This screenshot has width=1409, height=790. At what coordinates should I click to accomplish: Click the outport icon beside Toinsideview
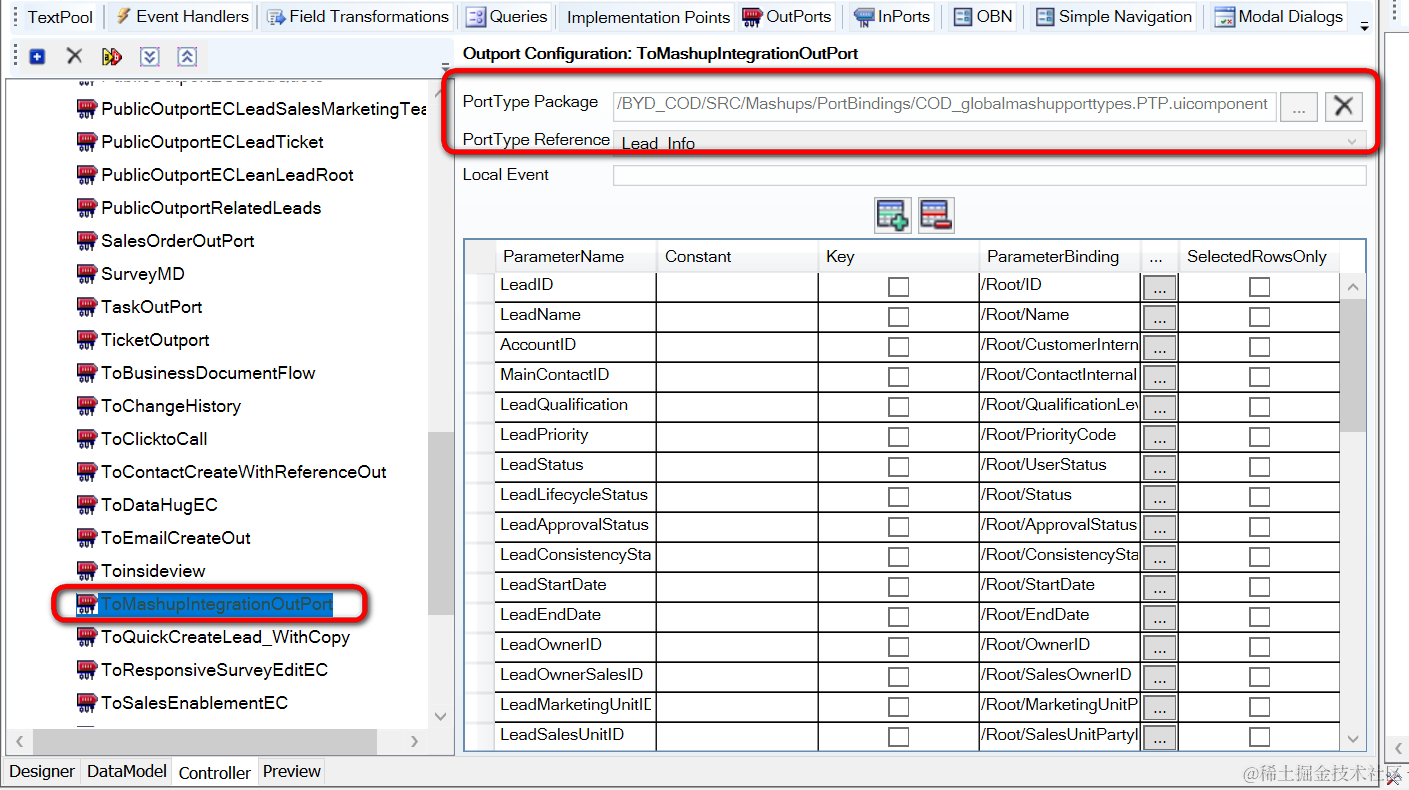point(87,571)
